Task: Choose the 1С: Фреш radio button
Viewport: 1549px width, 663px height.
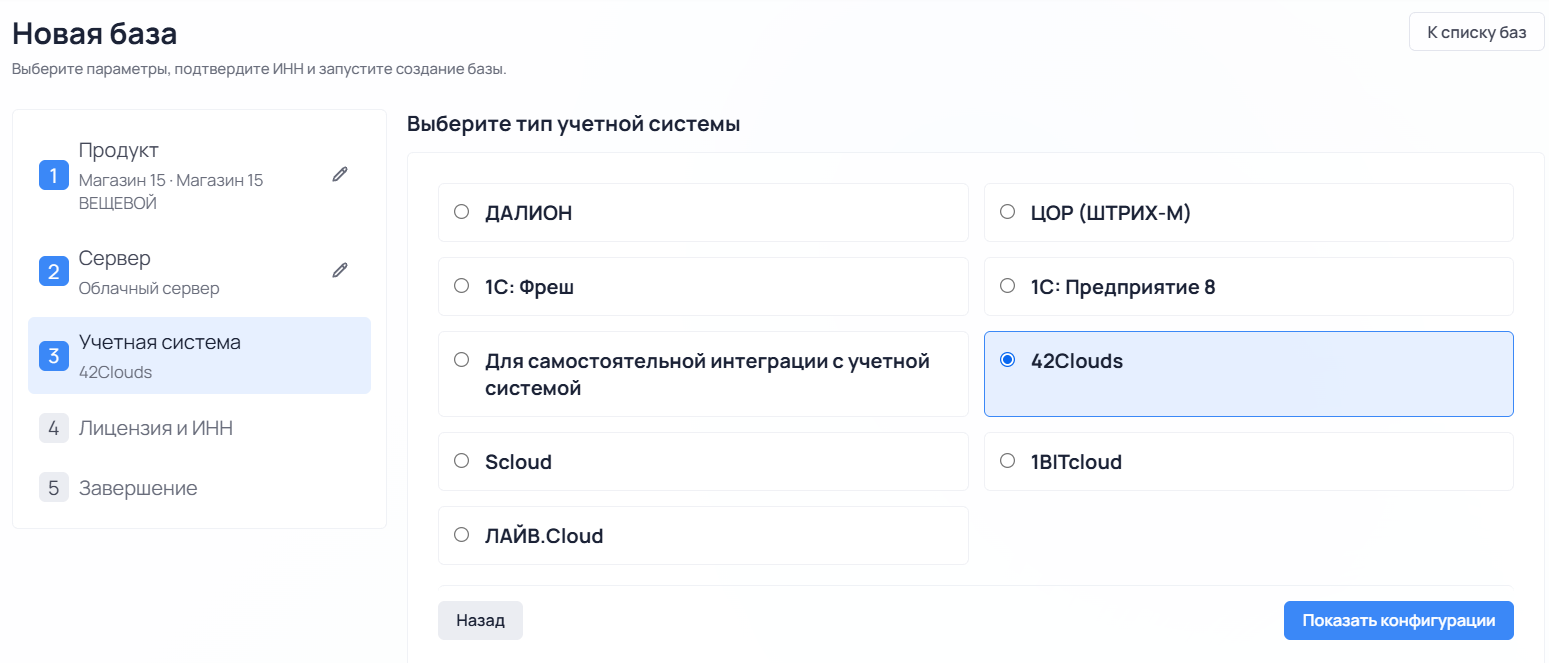Action: pyautogui.click(x=461, y=286)
